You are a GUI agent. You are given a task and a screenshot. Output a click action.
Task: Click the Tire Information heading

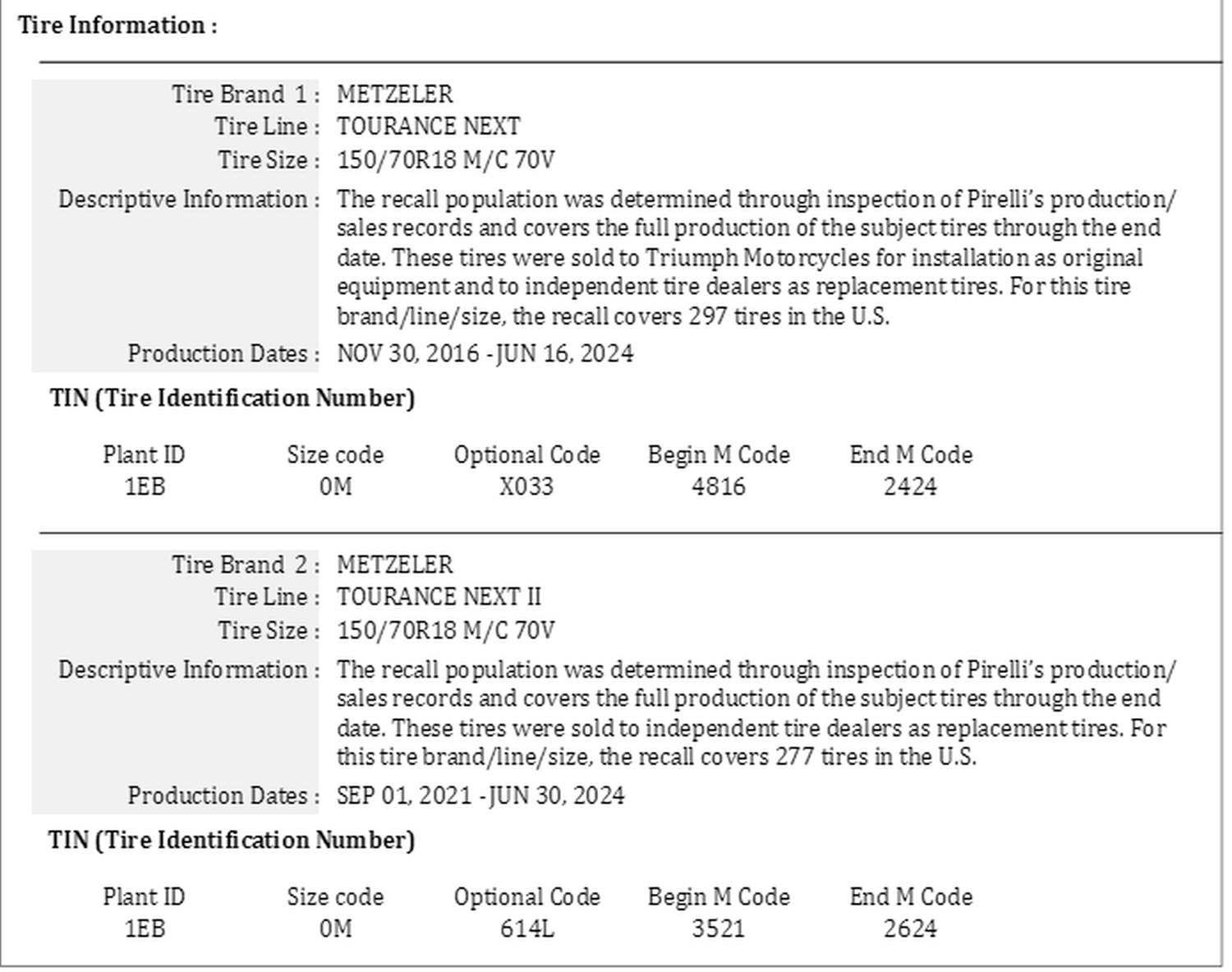(x=117, y=25)
